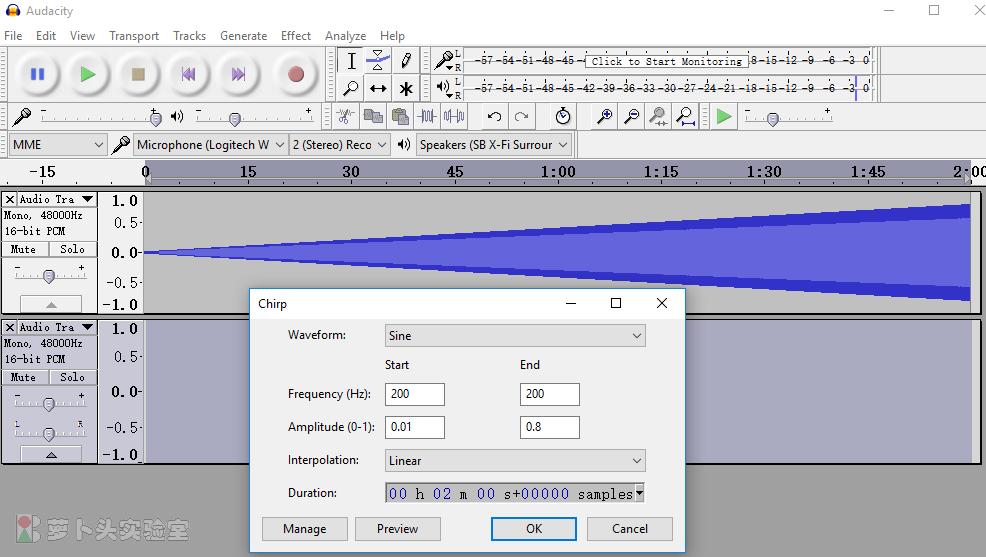Collapse the first audio track
The width and height of the screenshot is (986, 557).
tap(51, 304)
